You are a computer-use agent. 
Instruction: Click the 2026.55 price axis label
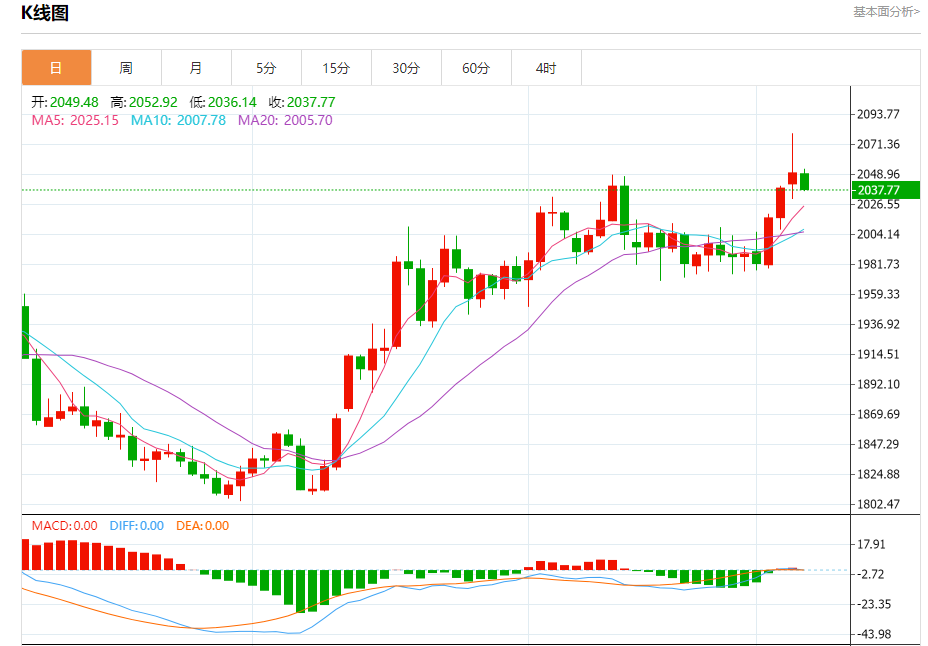(878, 205)
